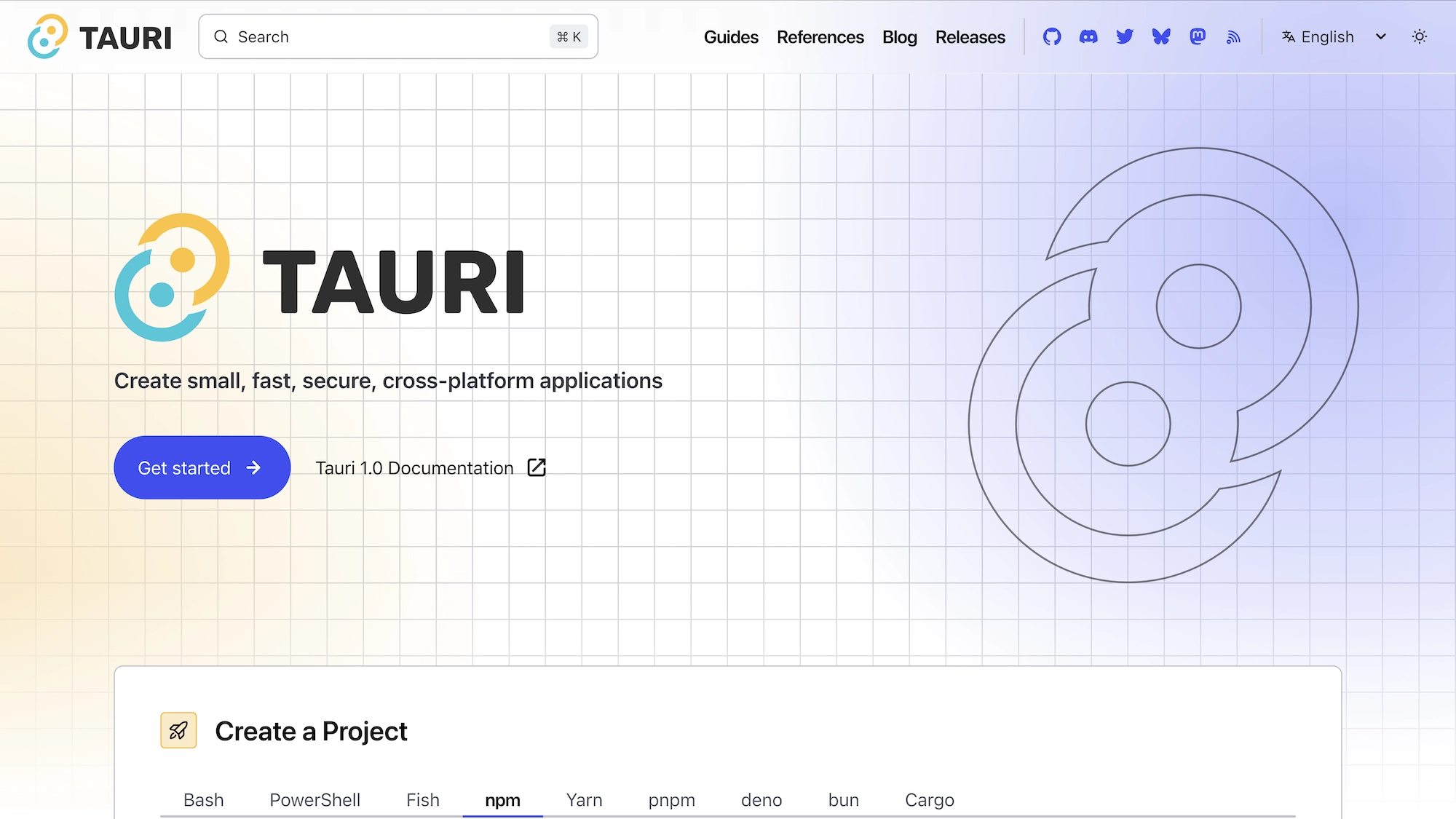Switch to the PowerShell tab
This screenshot has height=819, width=1456.
click(314, 799)
